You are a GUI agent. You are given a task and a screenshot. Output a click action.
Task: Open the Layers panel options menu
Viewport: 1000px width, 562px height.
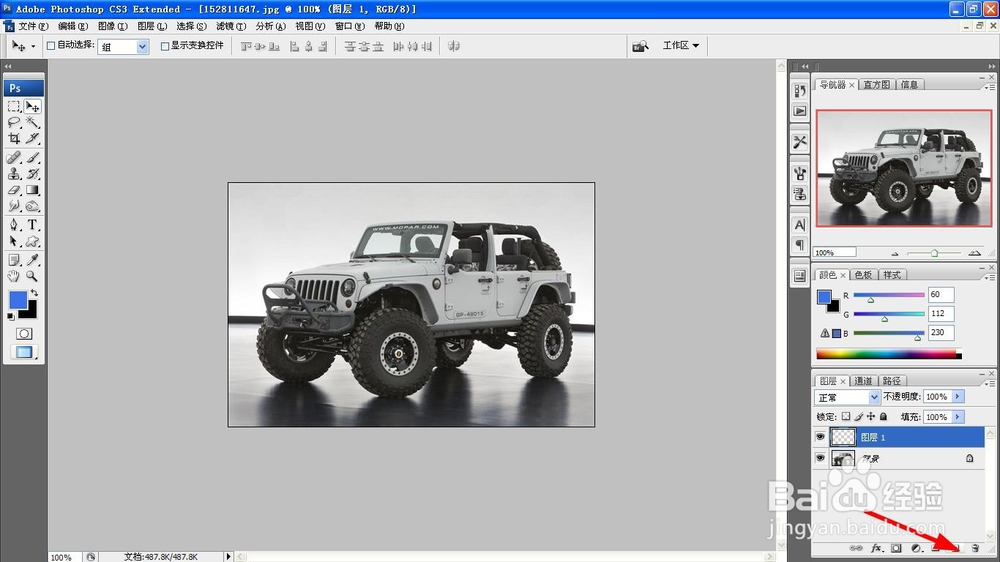(990, 383)
